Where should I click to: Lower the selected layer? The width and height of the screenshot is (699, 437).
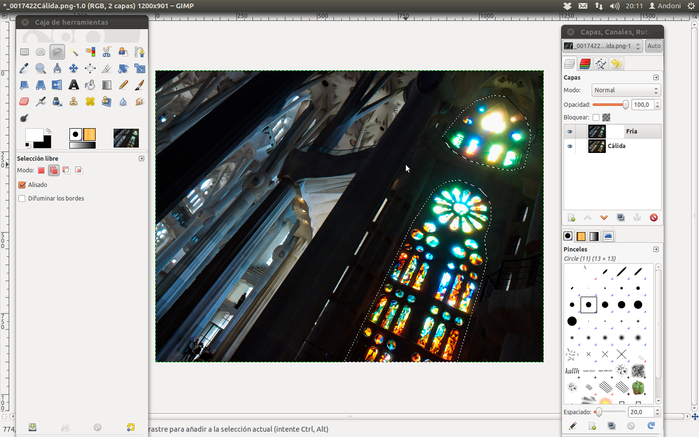click(x=604, y=218)
